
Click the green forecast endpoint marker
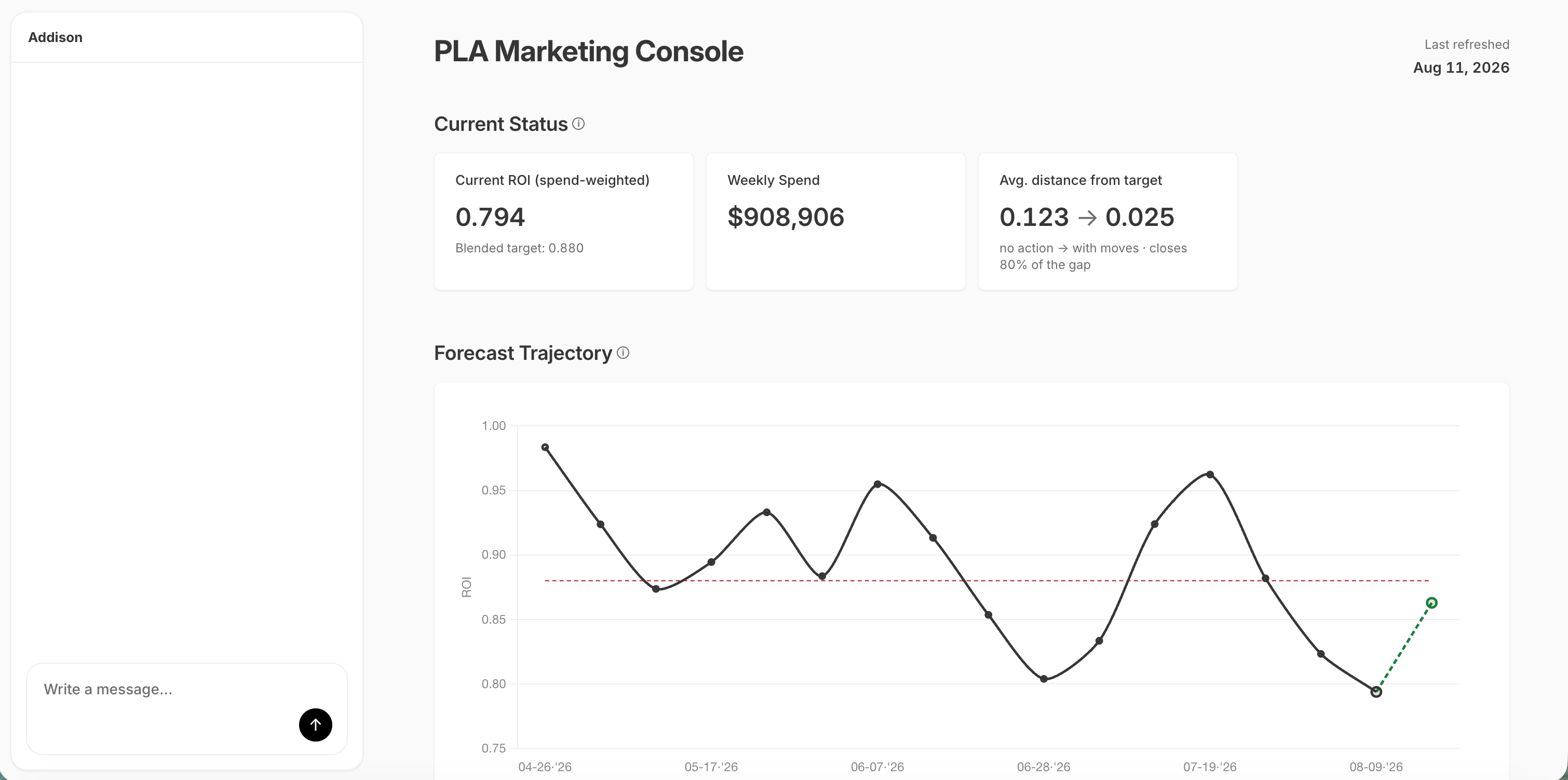pos(1431,603)
